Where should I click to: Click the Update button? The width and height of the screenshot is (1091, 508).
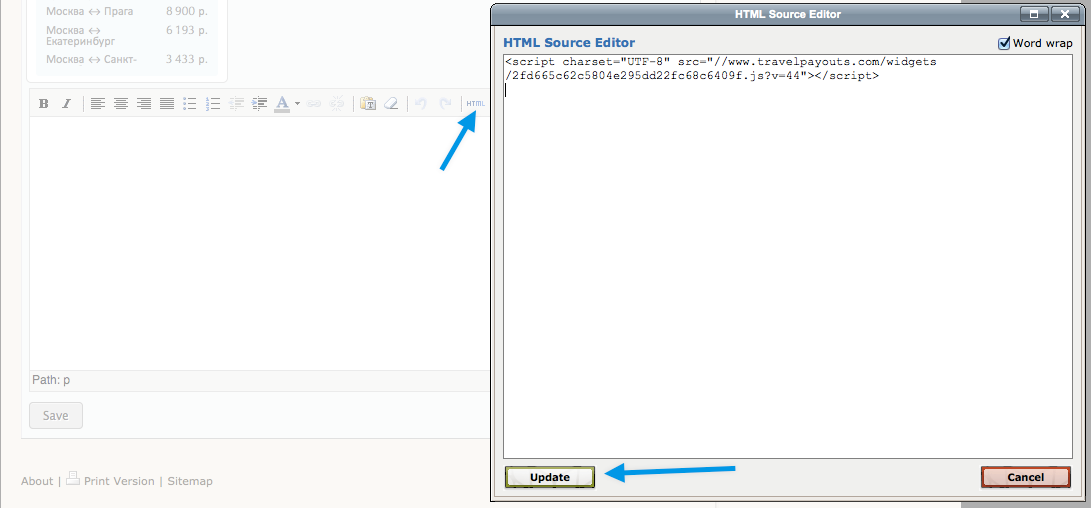pyautogui.click(x=550, y=477)
